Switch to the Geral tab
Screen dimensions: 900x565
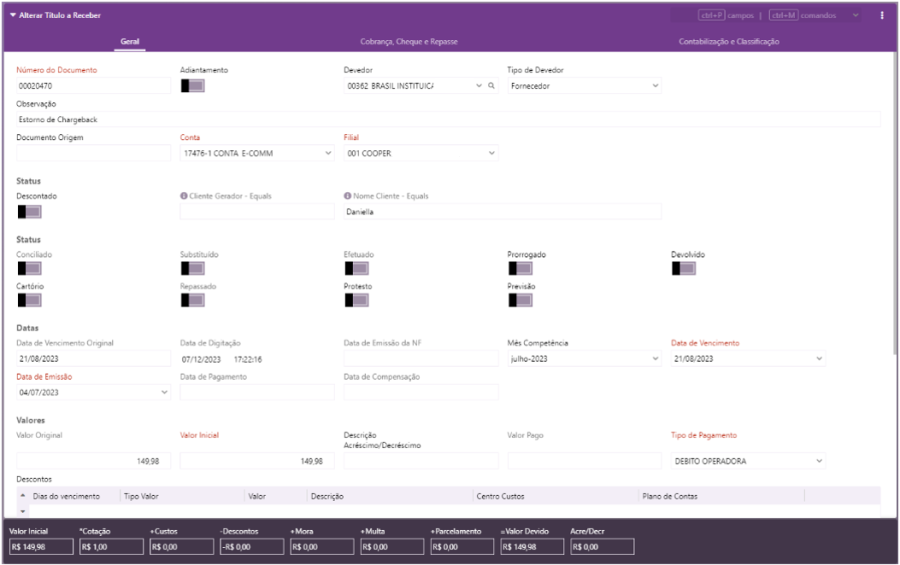[x=130, y=41]
